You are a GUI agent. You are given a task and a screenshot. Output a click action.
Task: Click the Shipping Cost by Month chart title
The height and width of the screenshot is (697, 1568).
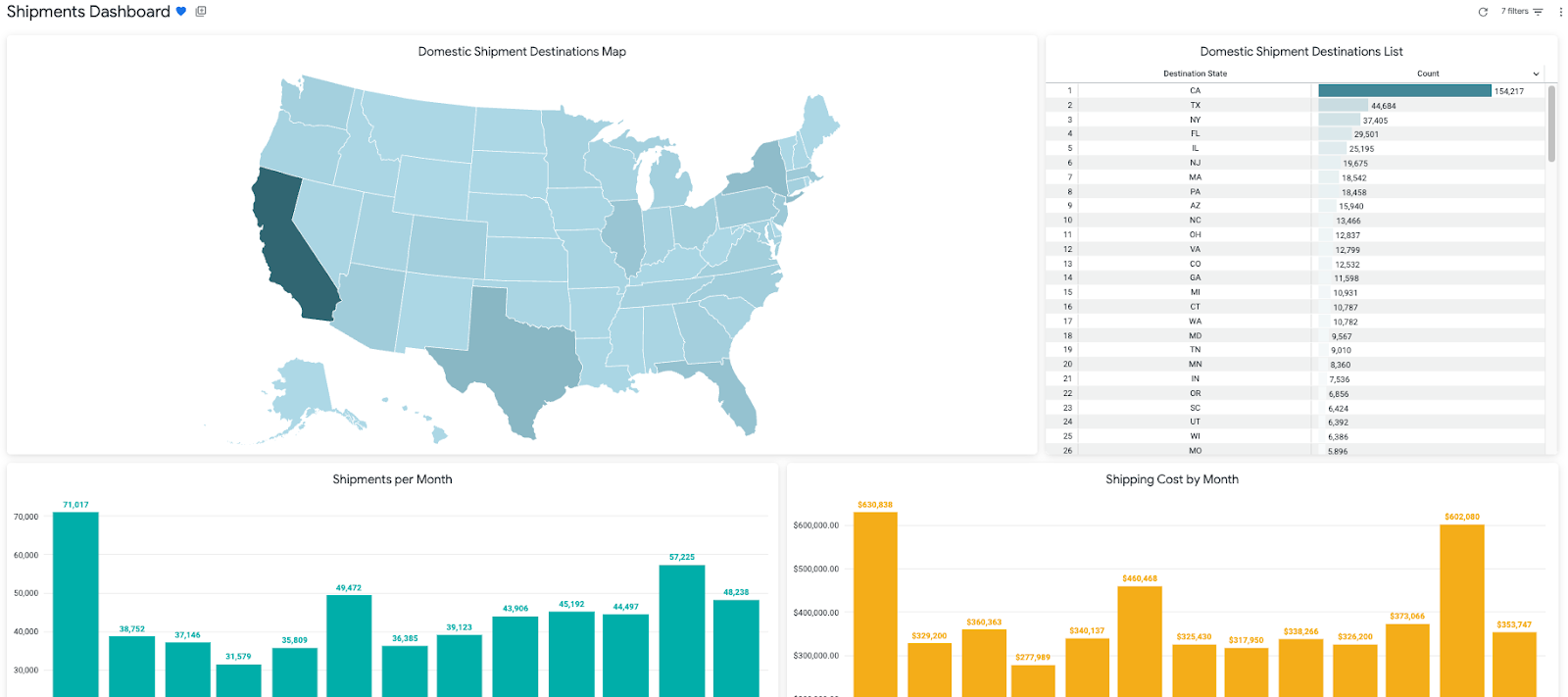(x=1172, y=479)
